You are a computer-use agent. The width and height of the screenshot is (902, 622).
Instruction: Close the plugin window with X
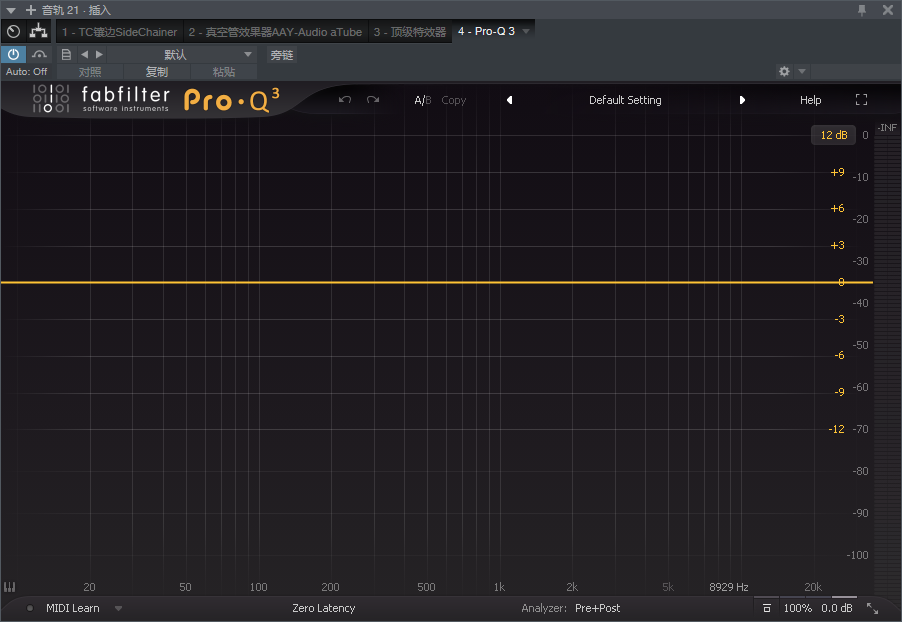[x=888, y=10]
